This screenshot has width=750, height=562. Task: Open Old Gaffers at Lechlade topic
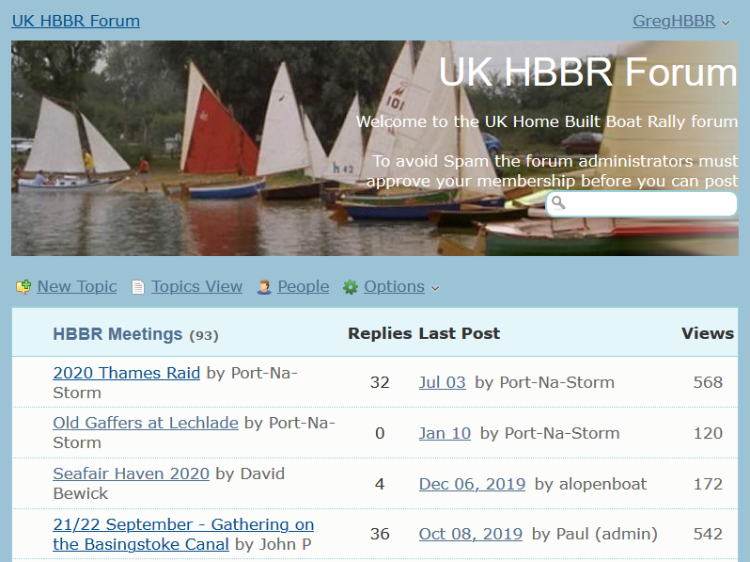click(x=145, y=423)
